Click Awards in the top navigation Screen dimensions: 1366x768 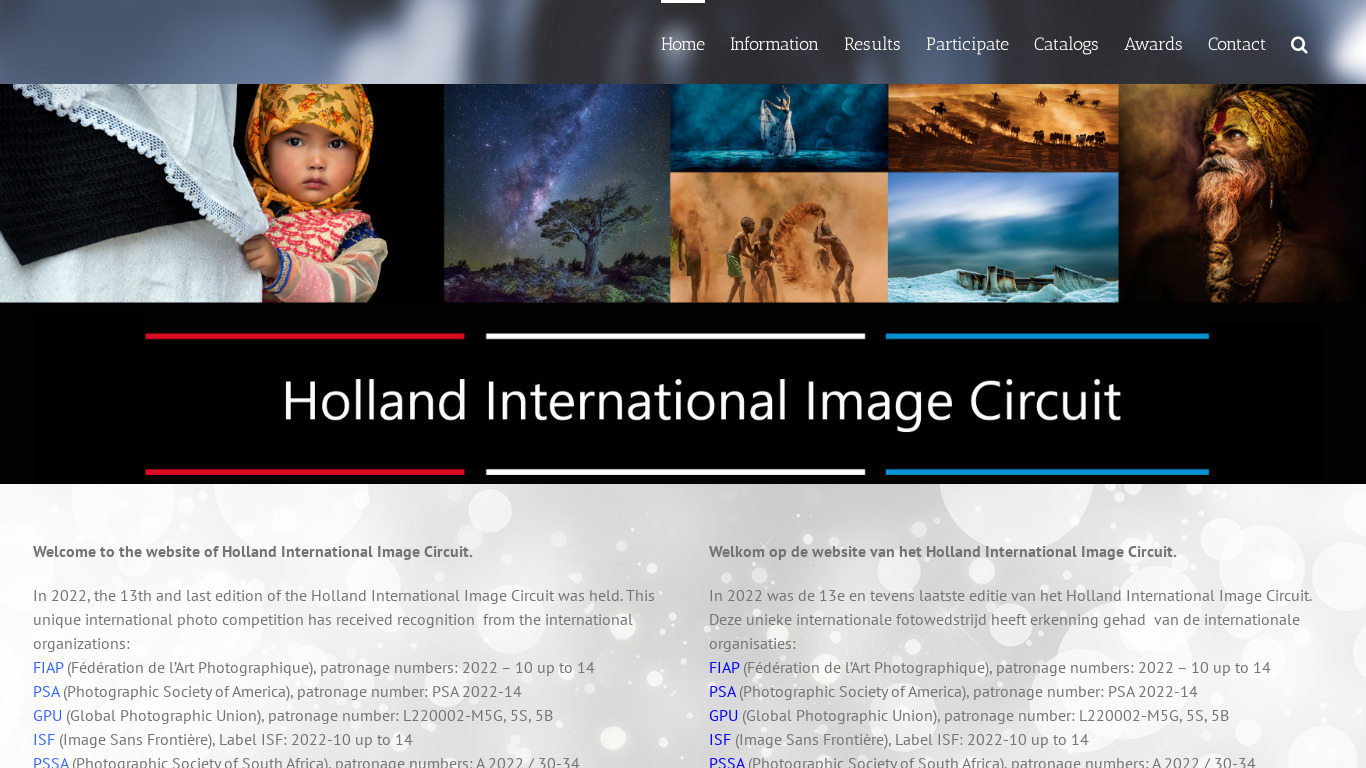(x=1153, y=44)
